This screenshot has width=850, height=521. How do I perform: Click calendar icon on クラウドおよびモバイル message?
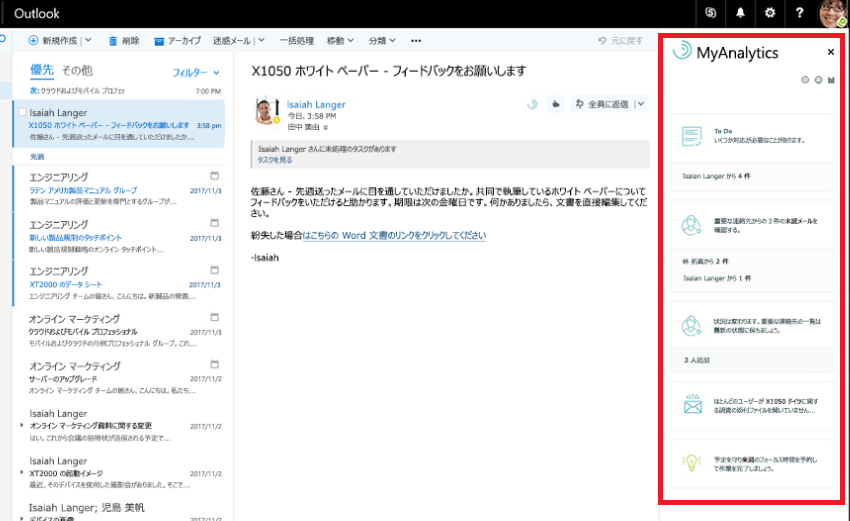coord(215,317)
